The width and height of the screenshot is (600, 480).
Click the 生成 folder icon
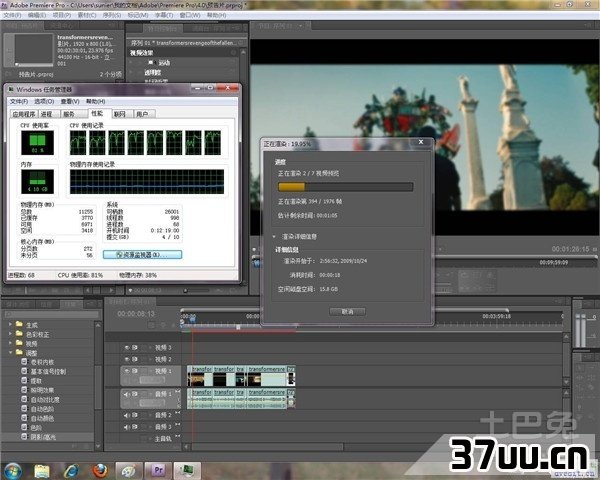[19, 324]
